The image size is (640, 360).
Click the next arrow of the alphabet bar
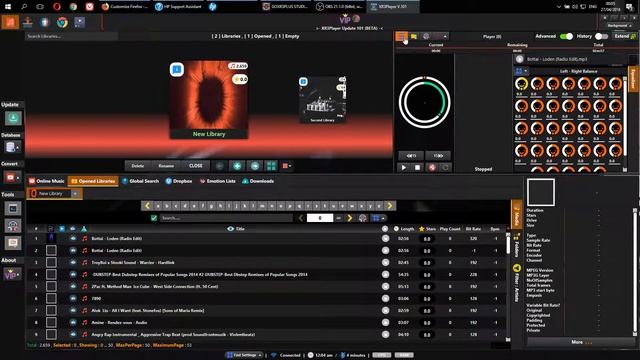tap(389, 206)
